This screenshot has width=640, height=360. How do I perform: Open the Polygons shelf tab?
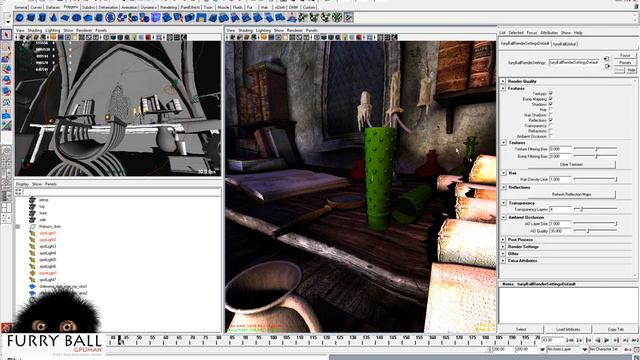pyautogui.click(x=71, y=7)
